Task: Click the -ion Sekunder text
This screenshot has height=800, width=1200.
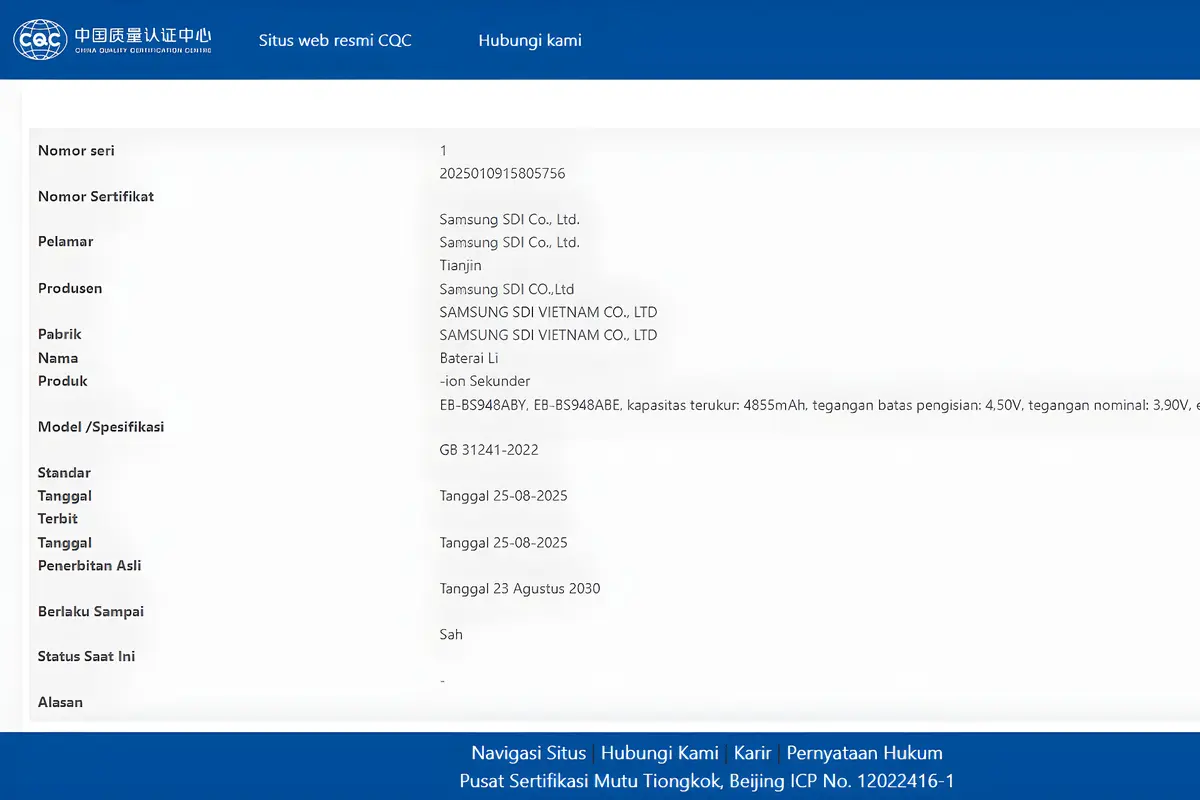Action: [x=485, y=381]
